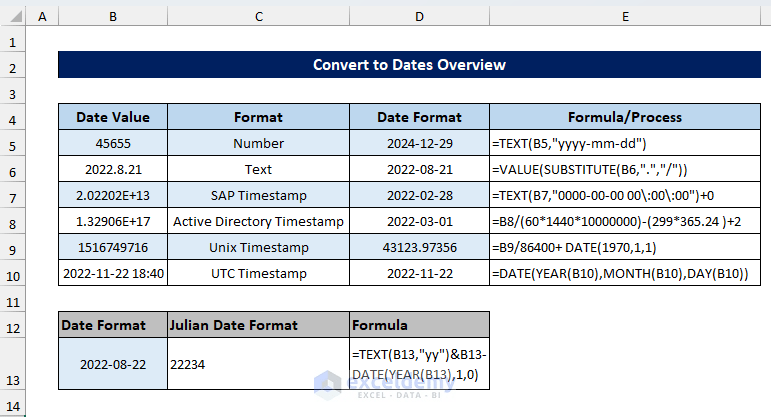Select the cell showing 43123.97356

419,247
